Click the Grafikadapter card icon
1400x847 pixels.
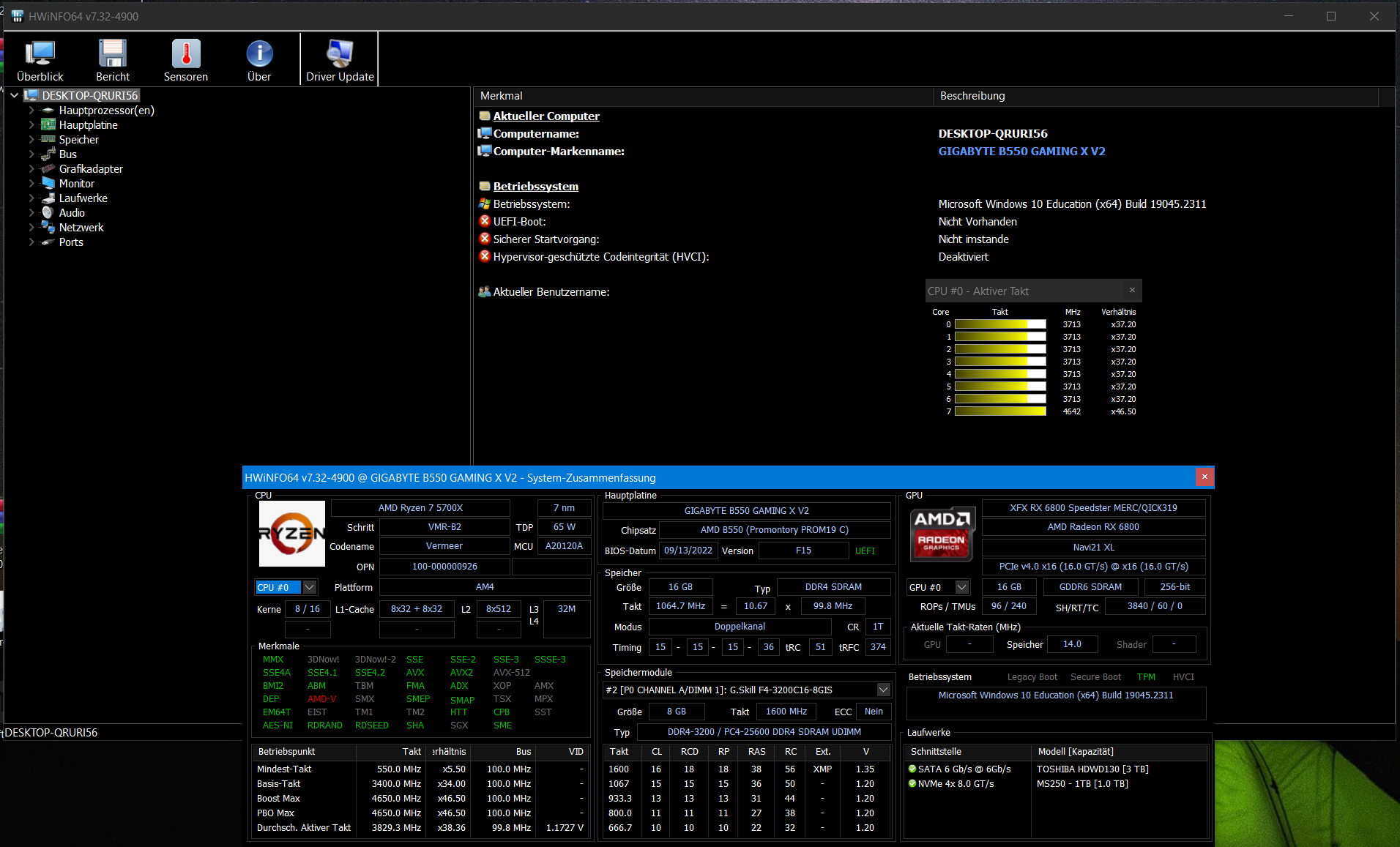click(48, 168)
